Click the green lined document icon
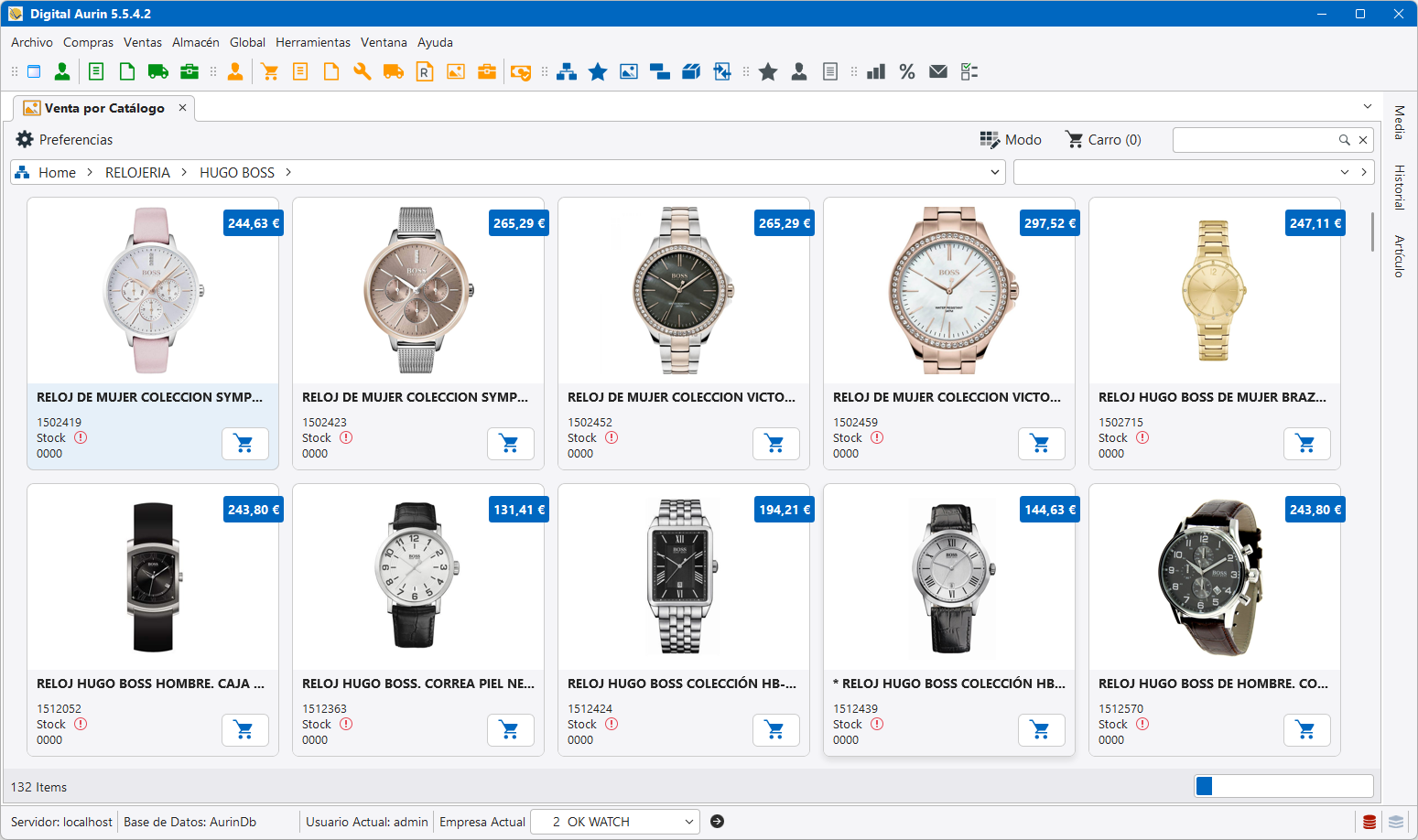 pos(96,71)
